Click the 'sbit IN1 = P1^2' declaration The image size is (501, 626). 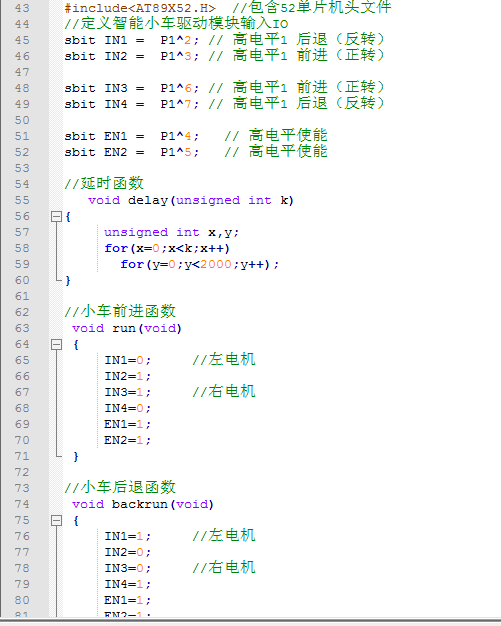coord(131,40)
